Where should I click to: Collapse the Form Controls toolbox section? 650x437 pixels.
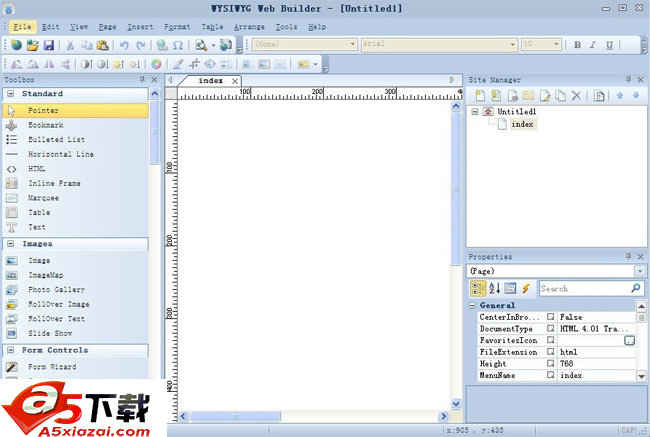click(11, 350)
